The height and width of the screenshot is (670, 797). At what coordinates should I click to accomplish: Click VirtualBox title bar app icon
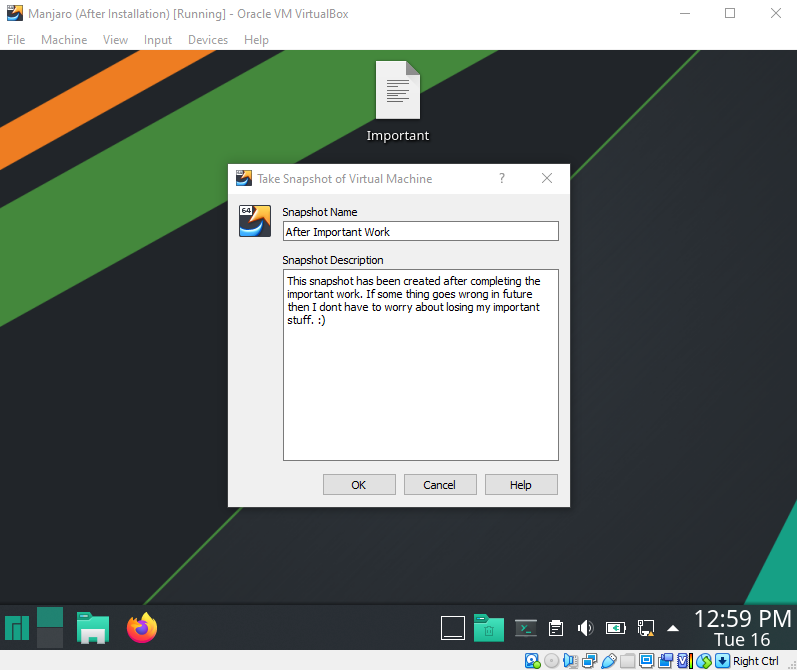tap(14, 13)
